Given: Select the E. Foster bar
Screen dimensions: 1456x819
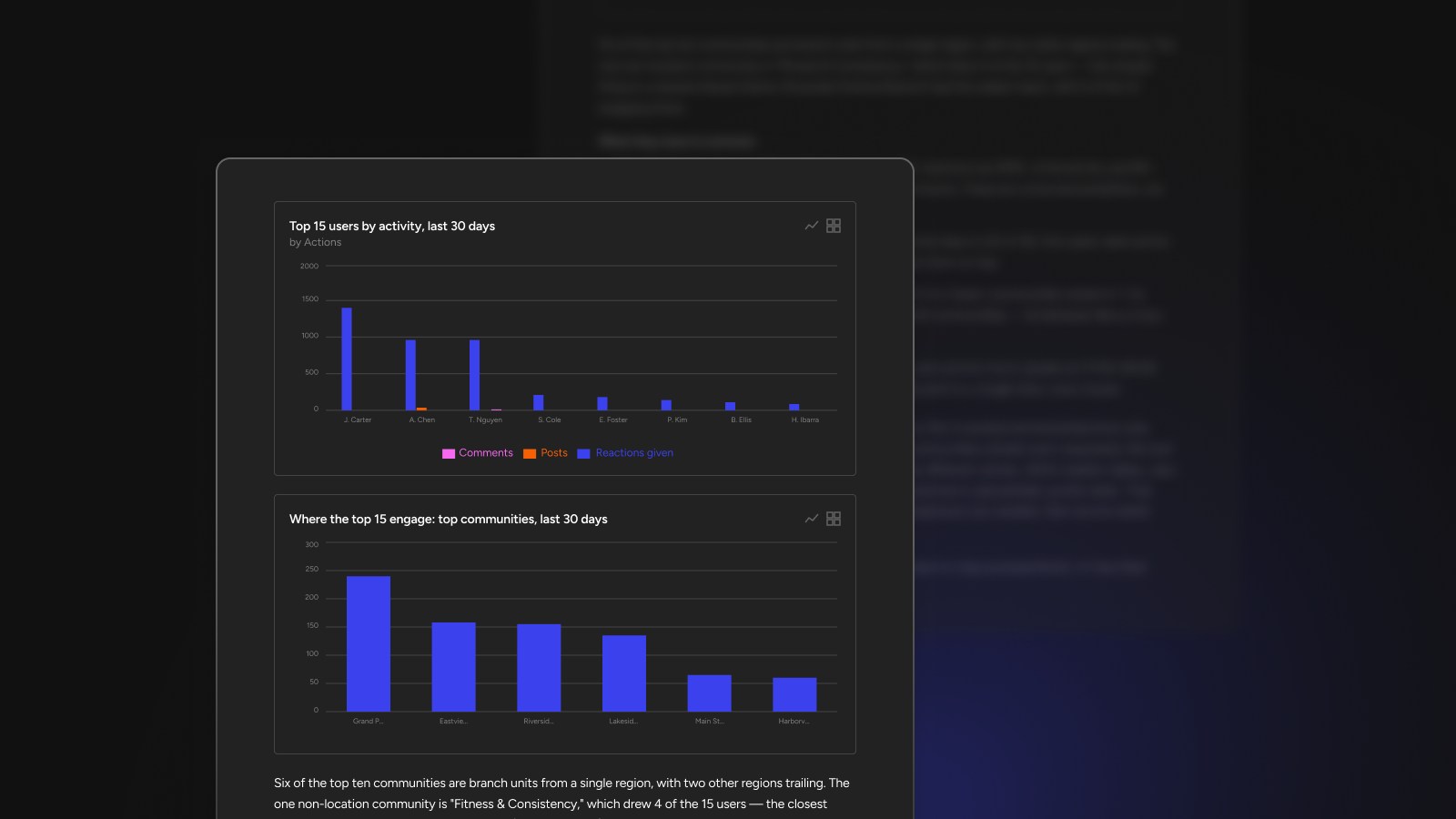Looking at the screenshot, I should [602, 403].
